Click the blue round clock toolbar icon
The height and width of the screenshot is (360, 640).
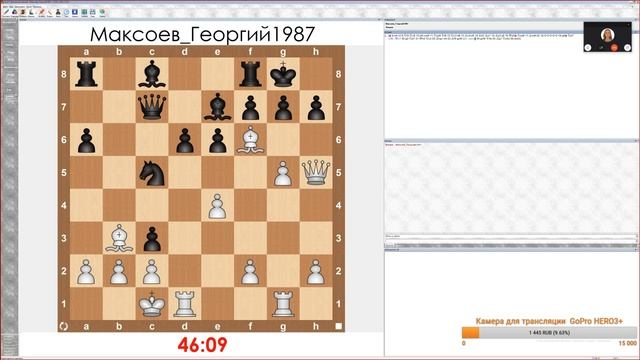point(67,12)
